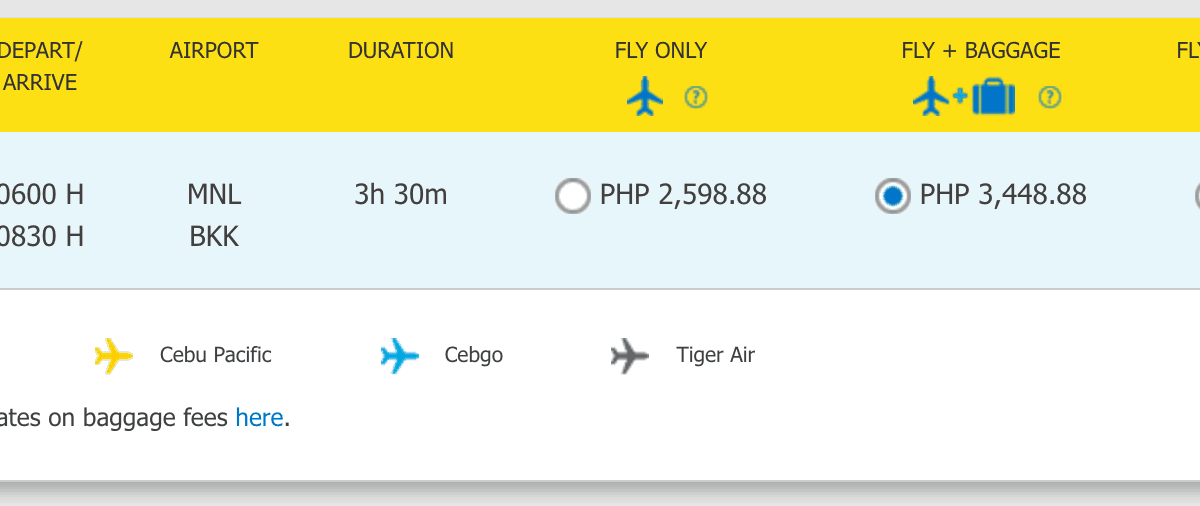Select the PHP 3,448.88 Fly + Baggage fare
This screenshot has width=1200, height=506.
coord(892,196)
